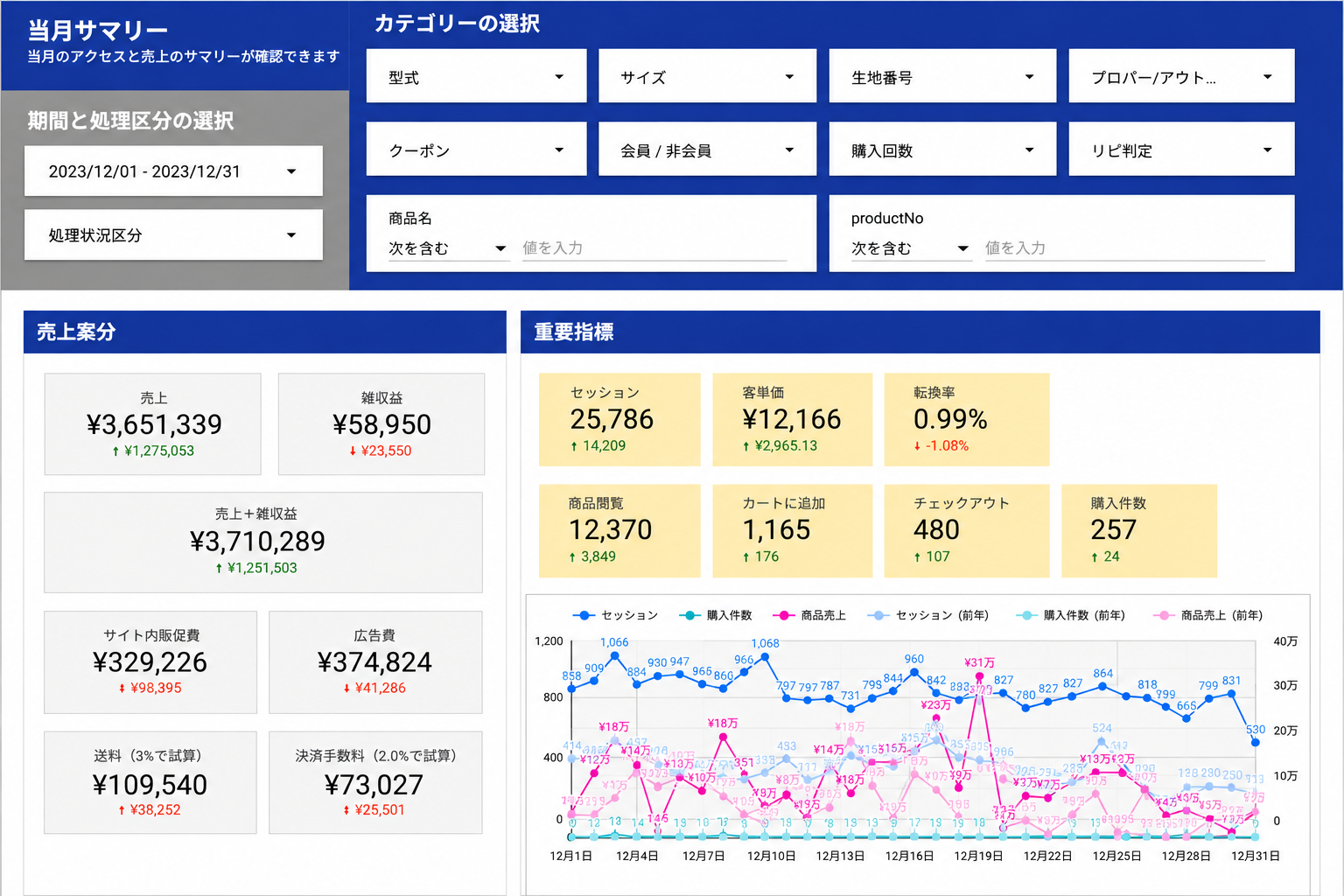Open the 購入回数 filter dropdown

(x=942, y=150)
